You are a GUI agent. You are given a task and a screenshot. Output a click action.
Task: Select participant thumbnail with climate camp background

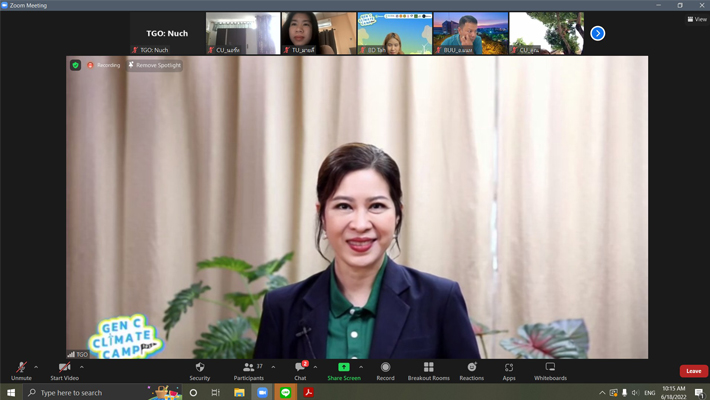coord(395,33)
